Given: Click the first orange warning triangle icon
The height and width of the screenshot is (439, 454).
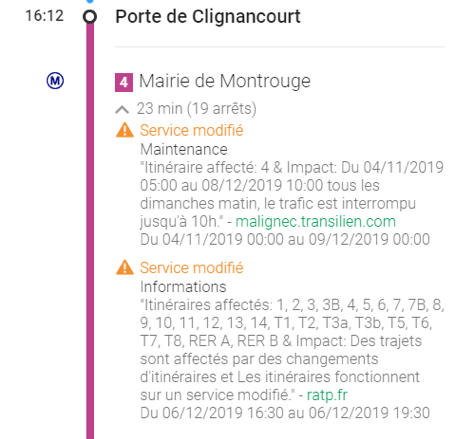Looking at the screenshot, I should click(125, 130).
